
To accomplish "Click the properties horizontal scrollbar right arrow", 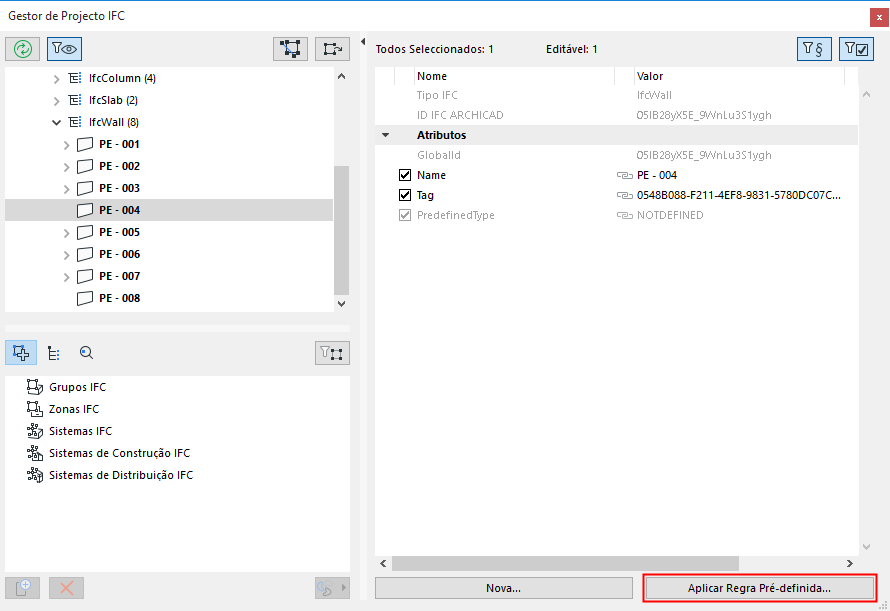I will pos(850,563).
